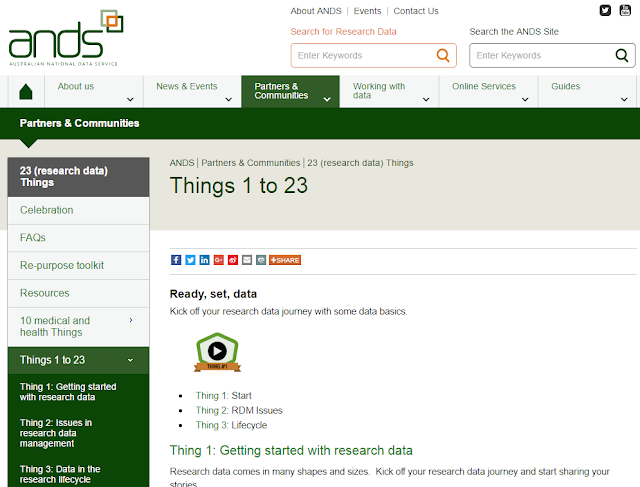Jump to Thing 3: Lifecycle

[231, 425]
